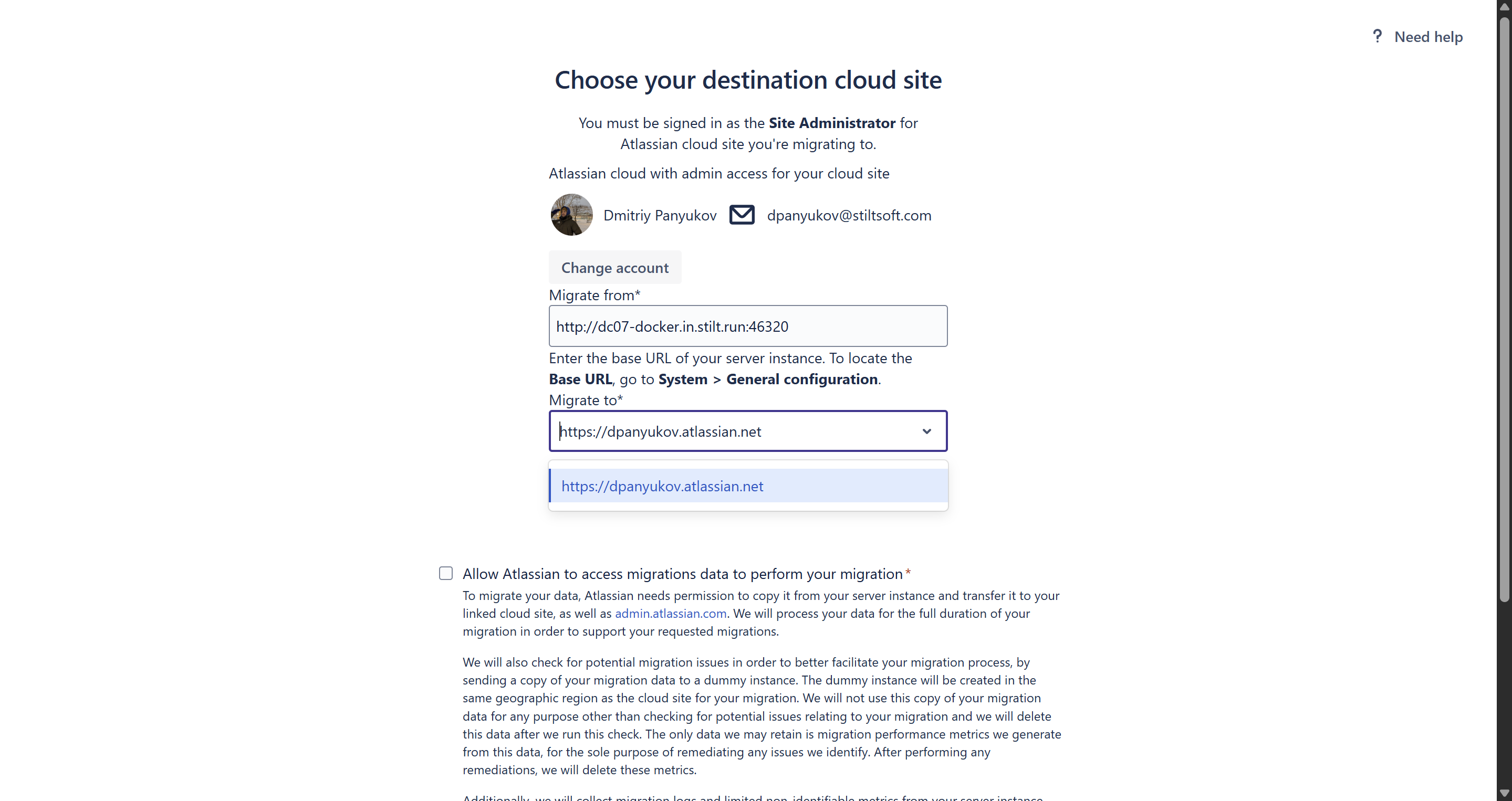Image resolution: width=1512 pixels, height=801 pixels.
Task: Click the Dmitriy Panyukov account name
Action: click(x=660, y=215)
